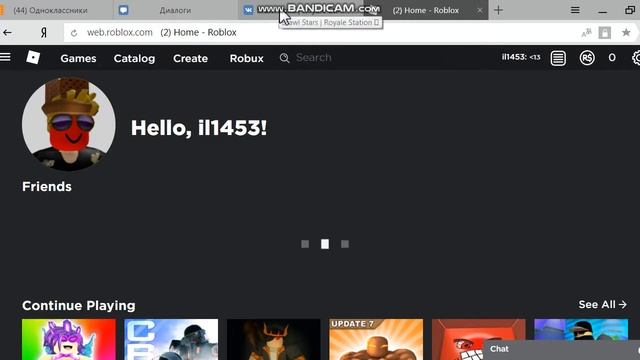Click the il1453 avatar picture
640x360 pixels.
[x=69, y=124]
